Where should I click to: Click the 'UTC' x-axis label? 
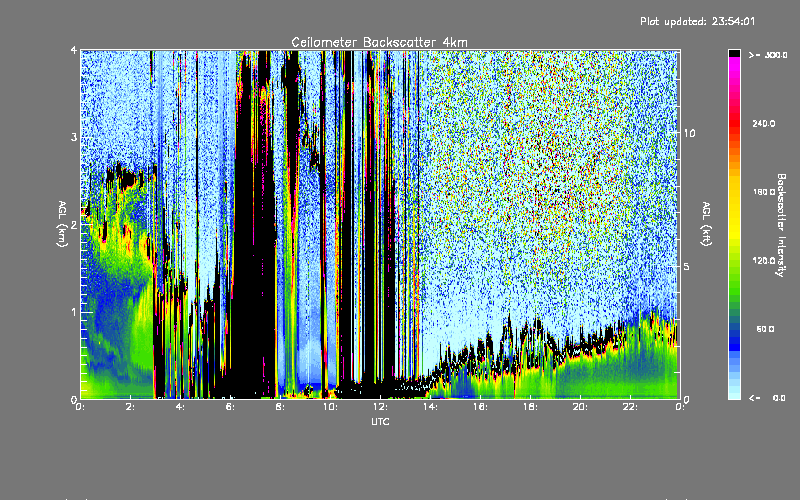pos(380,421)
